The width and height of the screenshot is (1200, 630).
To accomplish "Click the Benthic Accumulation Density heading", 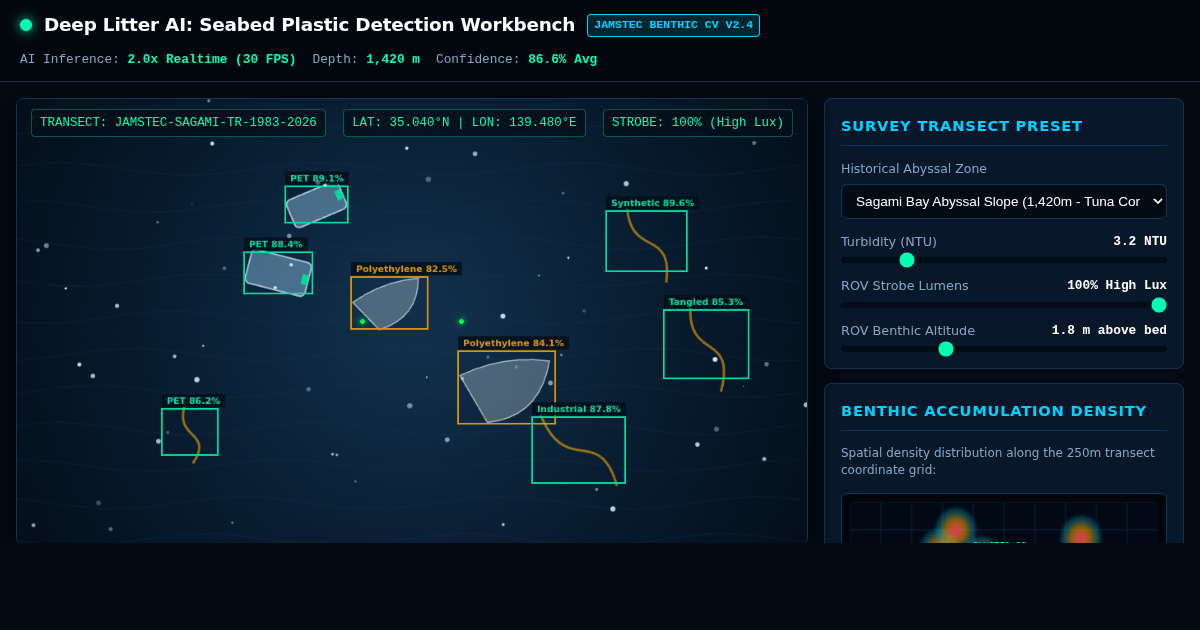I will coord(994,411).
